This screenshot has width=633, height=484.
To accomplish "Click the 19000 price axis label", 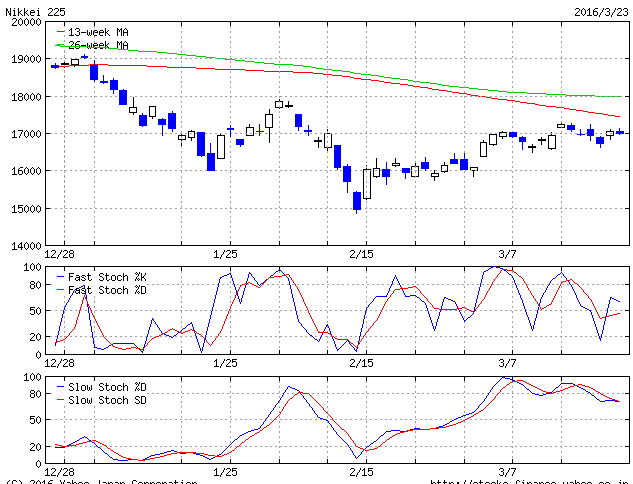I will [26, 59].
